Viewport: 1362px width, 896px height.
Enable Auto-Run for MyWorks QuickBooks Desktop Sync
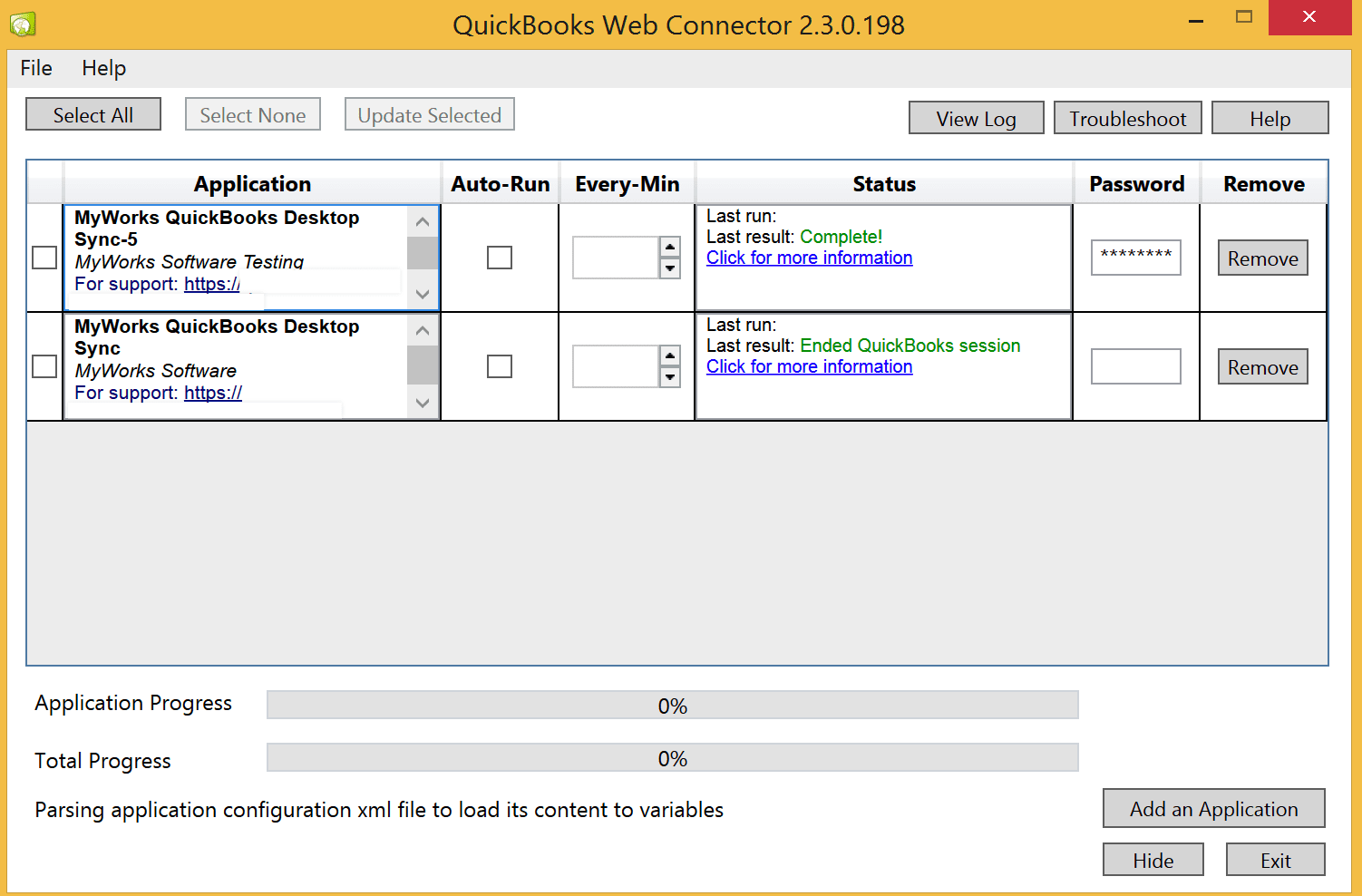(x=500, y=366)
